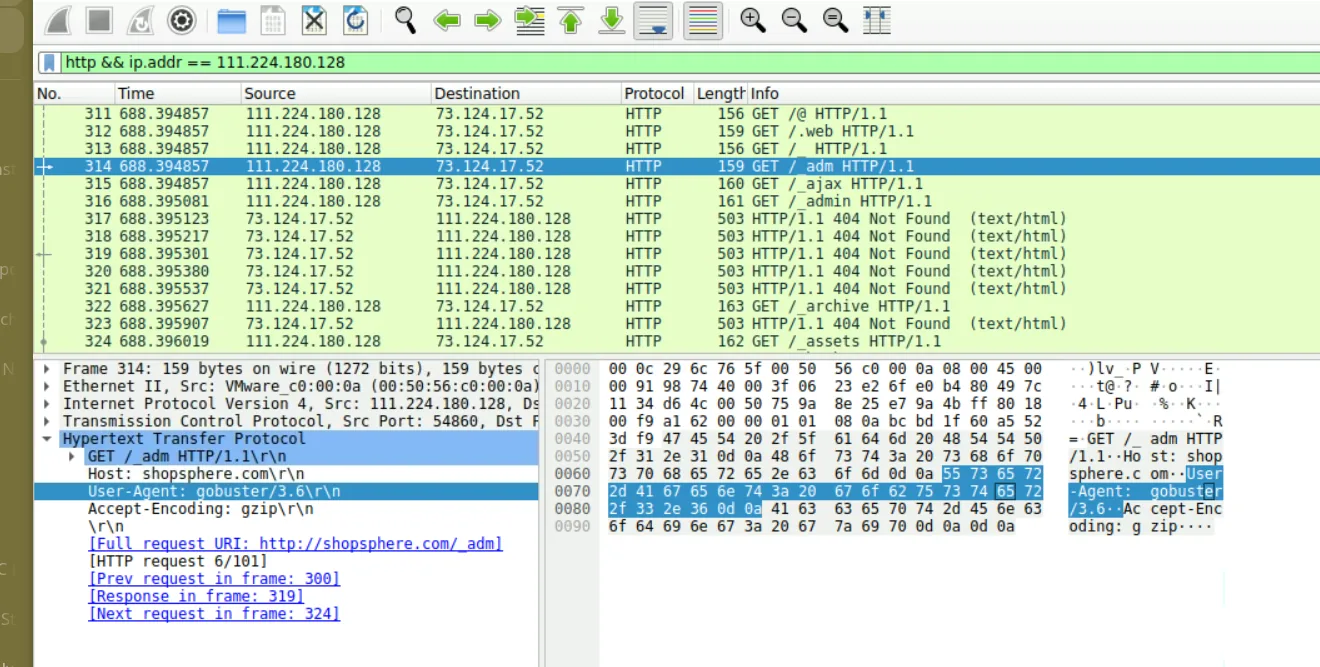Image resolution: width=1320 pixels, height=667 pixels.
Task: Zoom in the main window text
Action: point(753,19)
